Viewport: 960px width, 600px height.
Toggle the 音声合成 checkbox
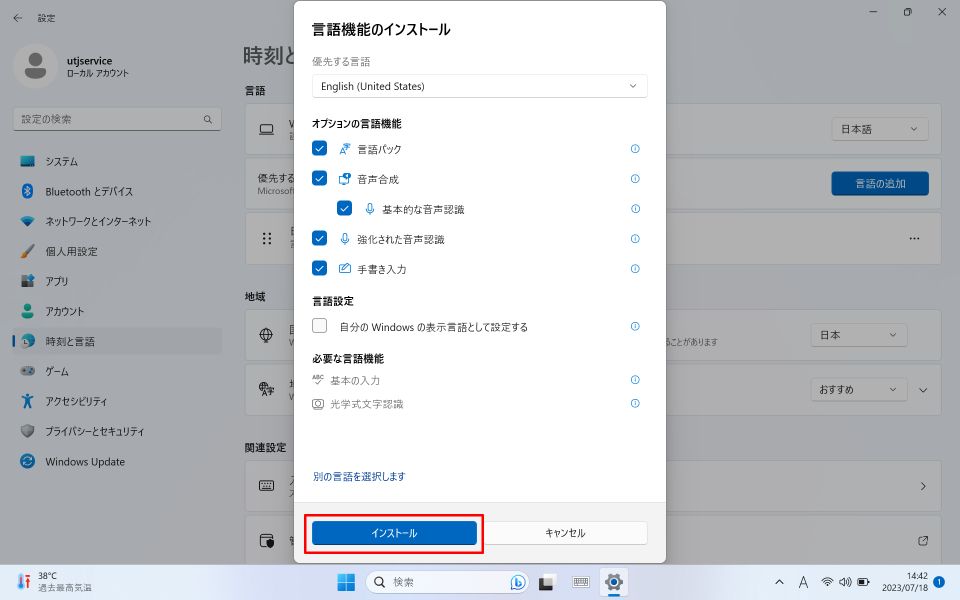tap(320, 178)
